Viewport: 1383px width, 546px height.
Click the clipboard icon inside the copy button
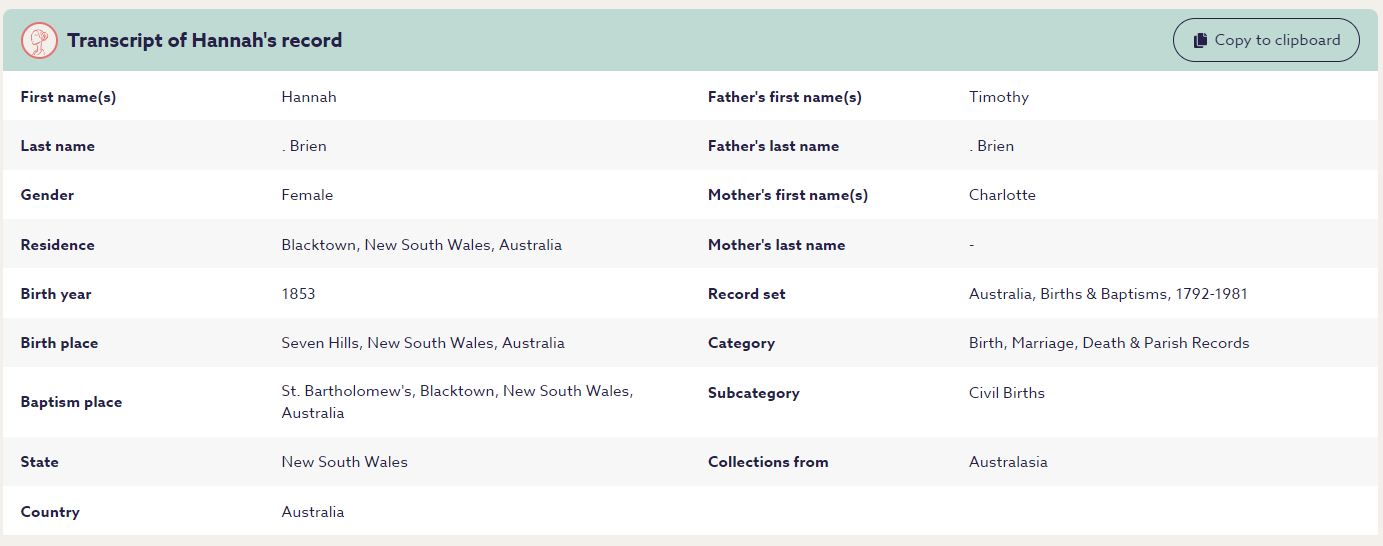pyautogui.click(x=1200, y=41)
